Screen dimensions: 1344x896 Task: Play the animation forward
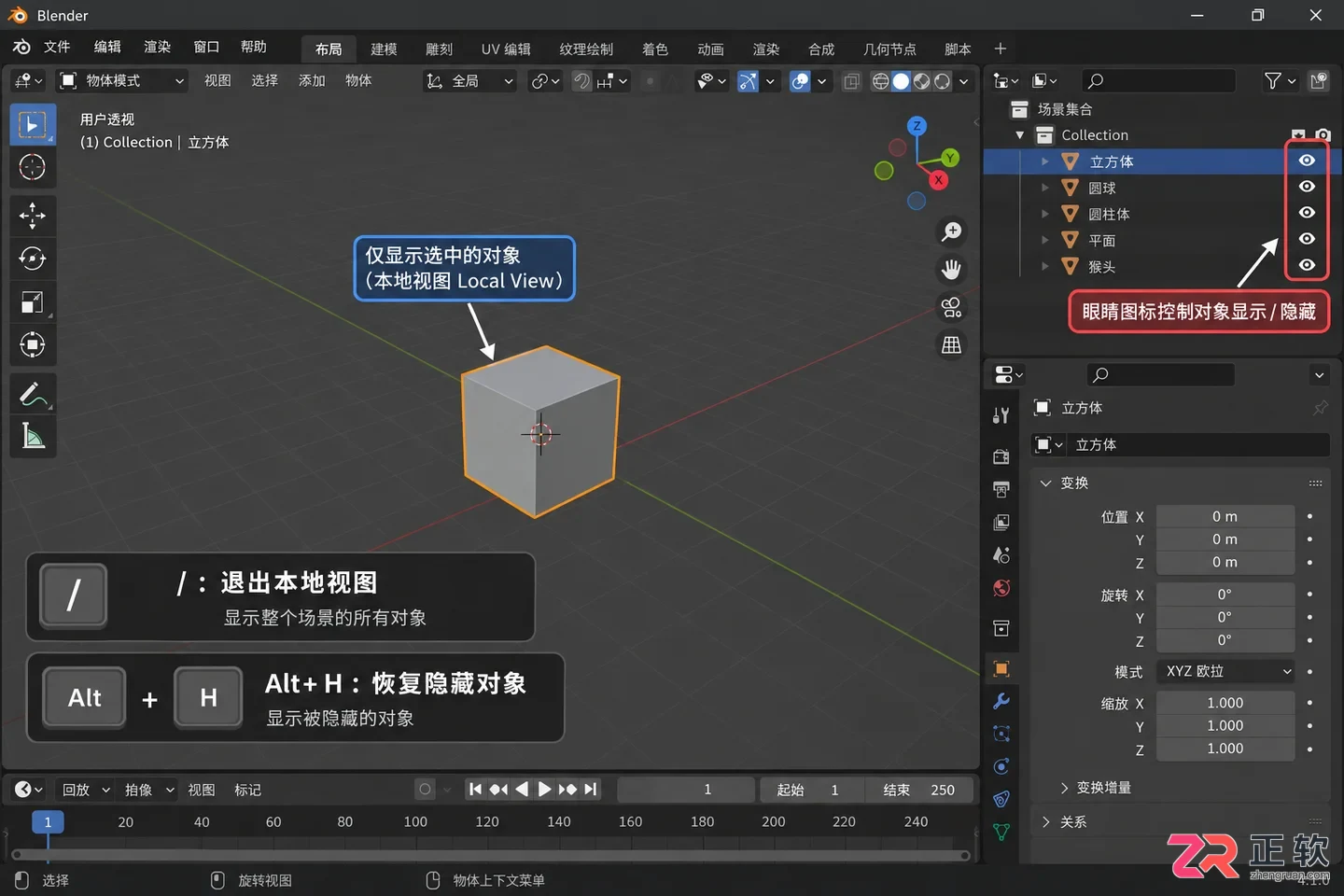545,790
